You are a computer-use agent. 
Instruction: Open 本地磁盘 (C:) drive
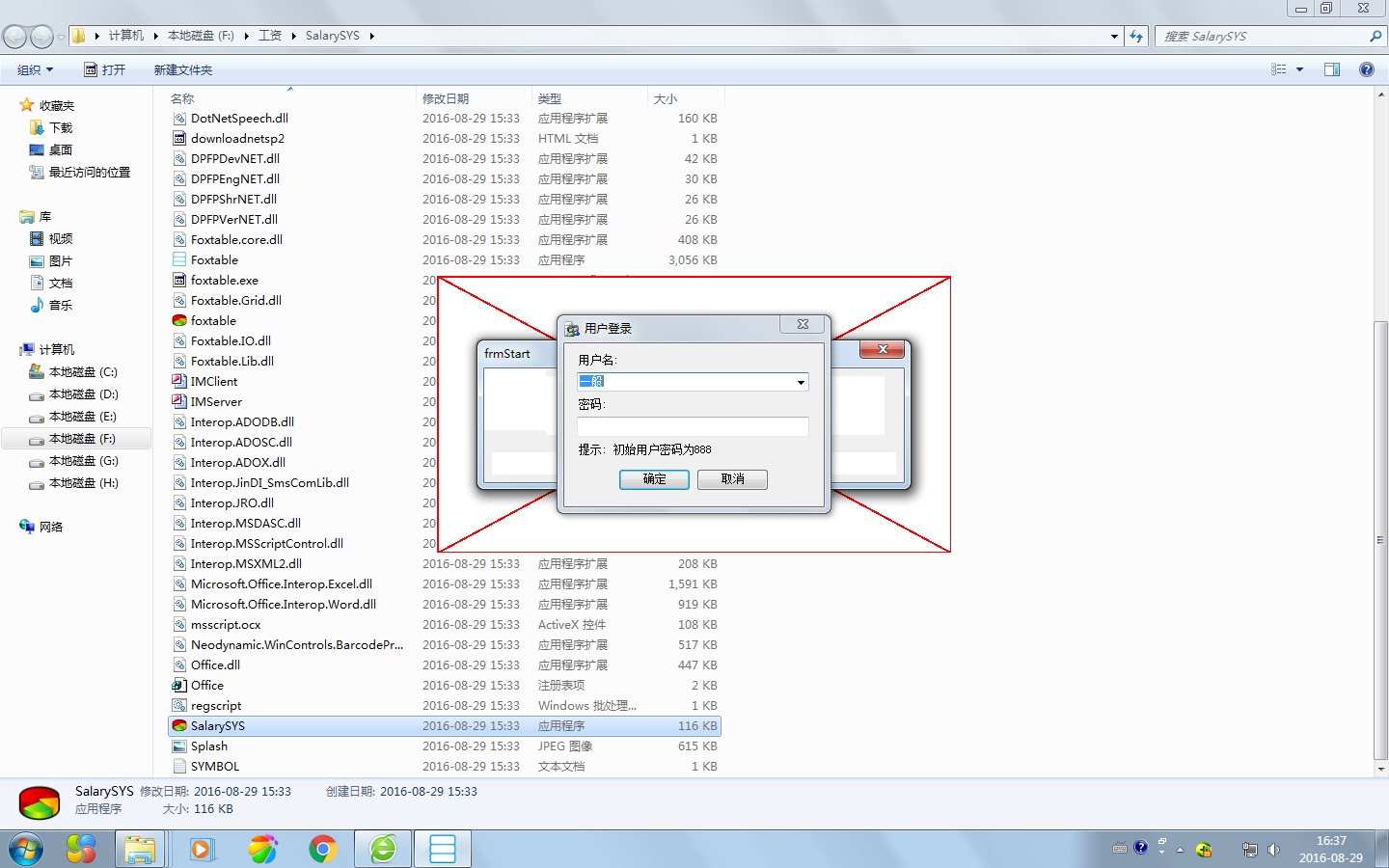click(83, 371)
